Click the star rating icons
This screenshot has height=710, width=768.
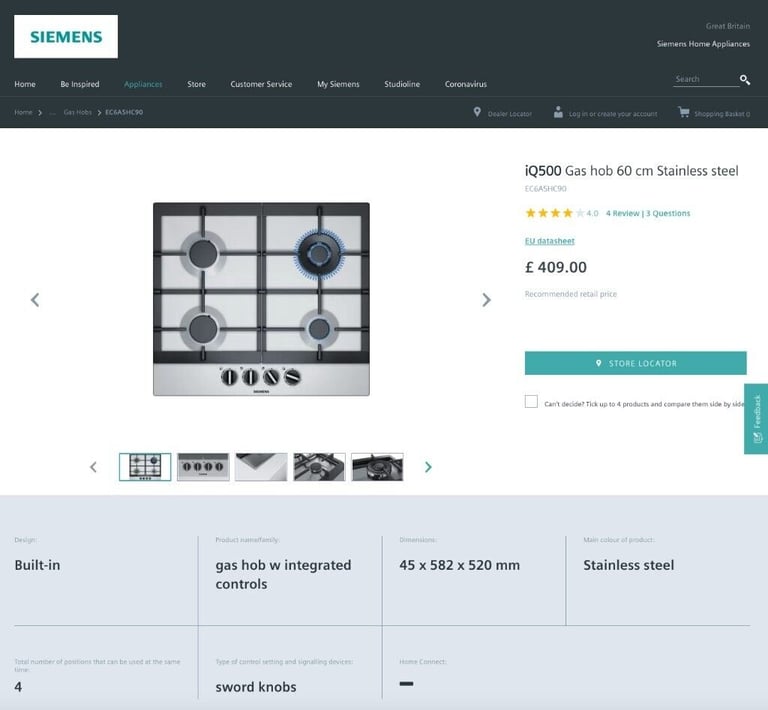point(555,213)
